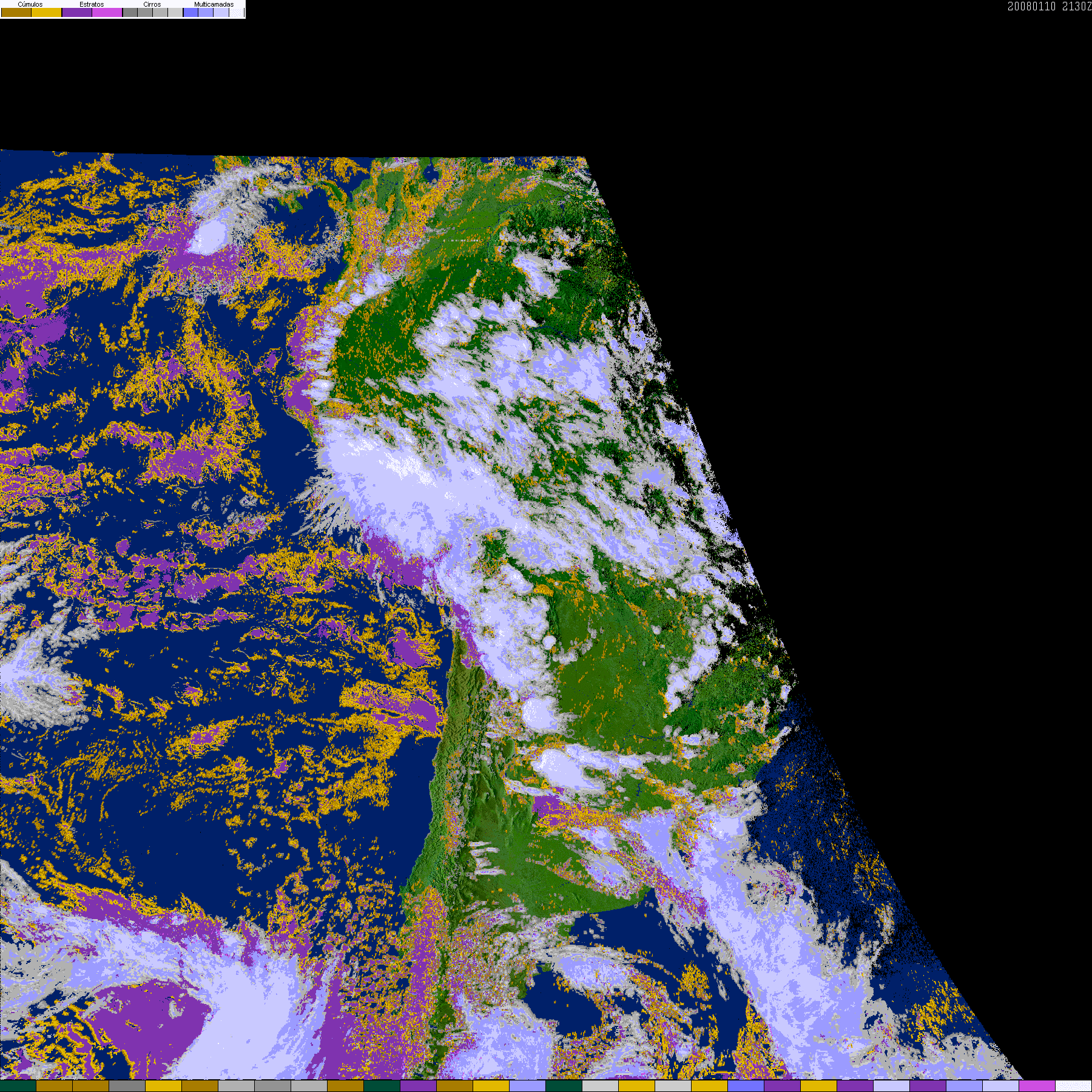Click the dark brown Cúmulos legend swatch

[x=16, y=12]
